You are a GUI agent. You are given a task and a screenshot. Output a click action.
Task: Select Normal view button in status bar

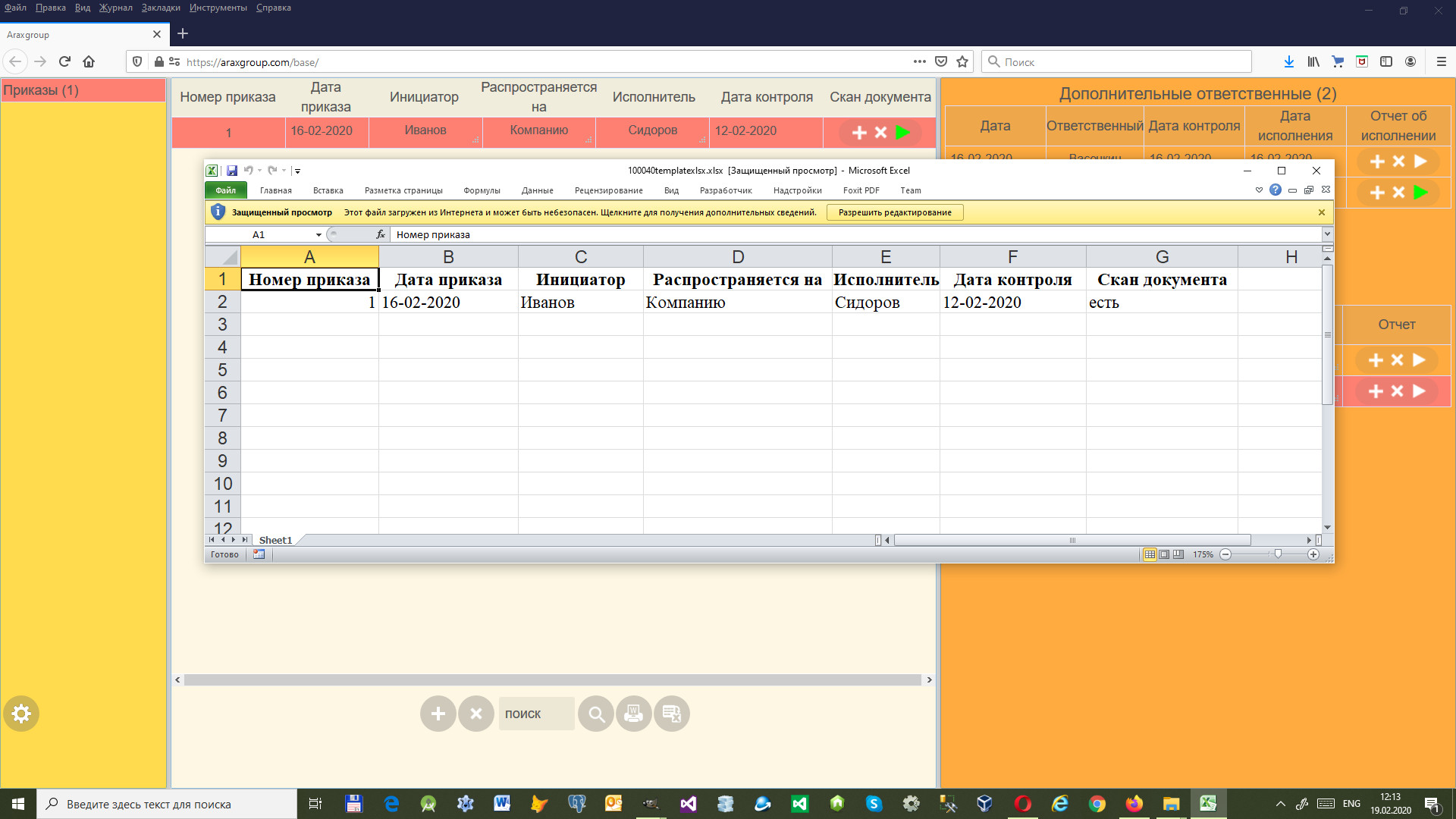point(1150,554)
